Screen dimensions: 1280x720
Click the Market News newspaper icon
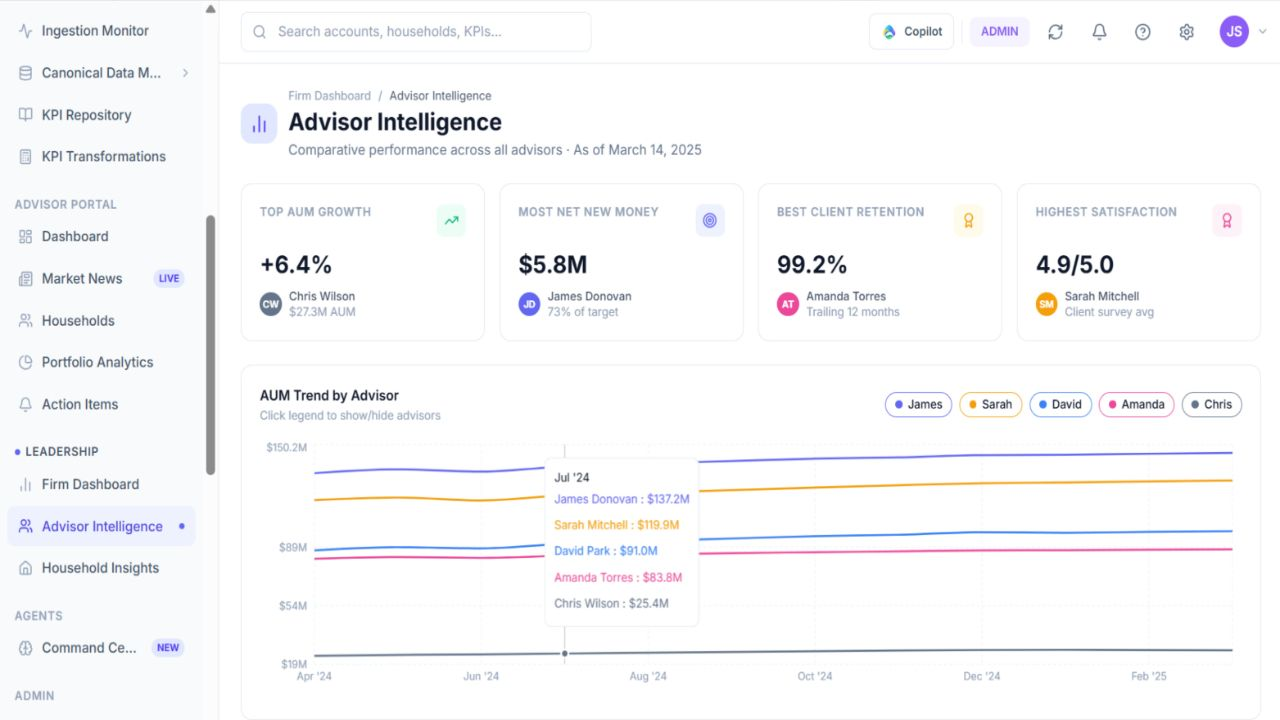[26, 279]
